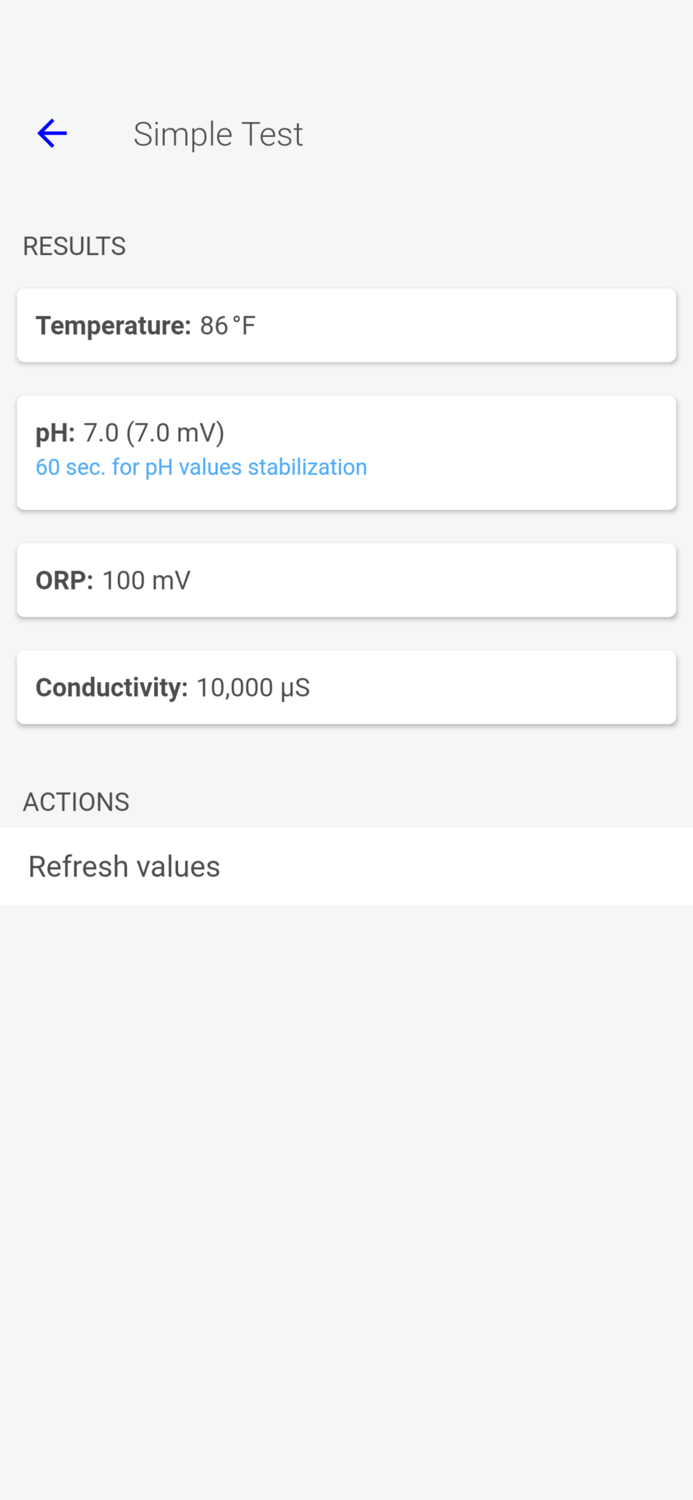Viewport: 693px width, 1500px height.
Task: Tap the blue navigation arrow beside Simple Test
Action: 51,132
